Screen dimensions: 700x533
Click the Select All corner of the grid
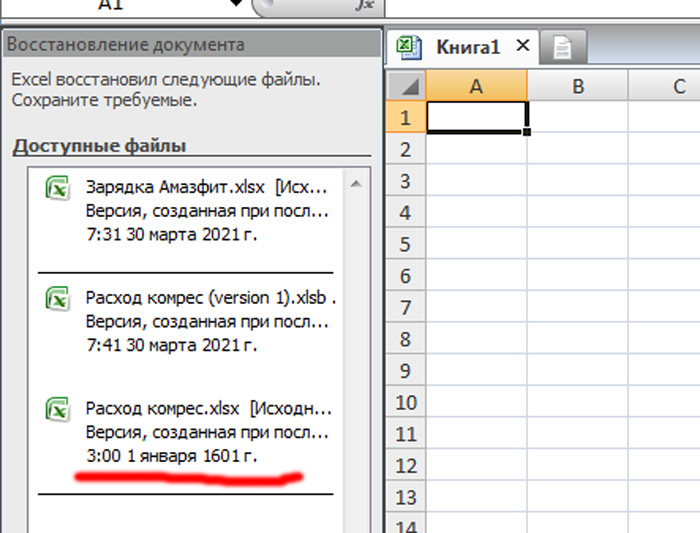point(405,86)
